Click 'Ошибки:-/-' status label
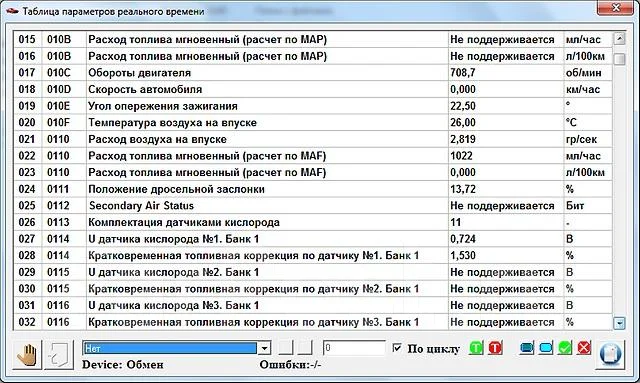Image resolution: width=640 pixels, height=383 pixels. click(290, 364)
